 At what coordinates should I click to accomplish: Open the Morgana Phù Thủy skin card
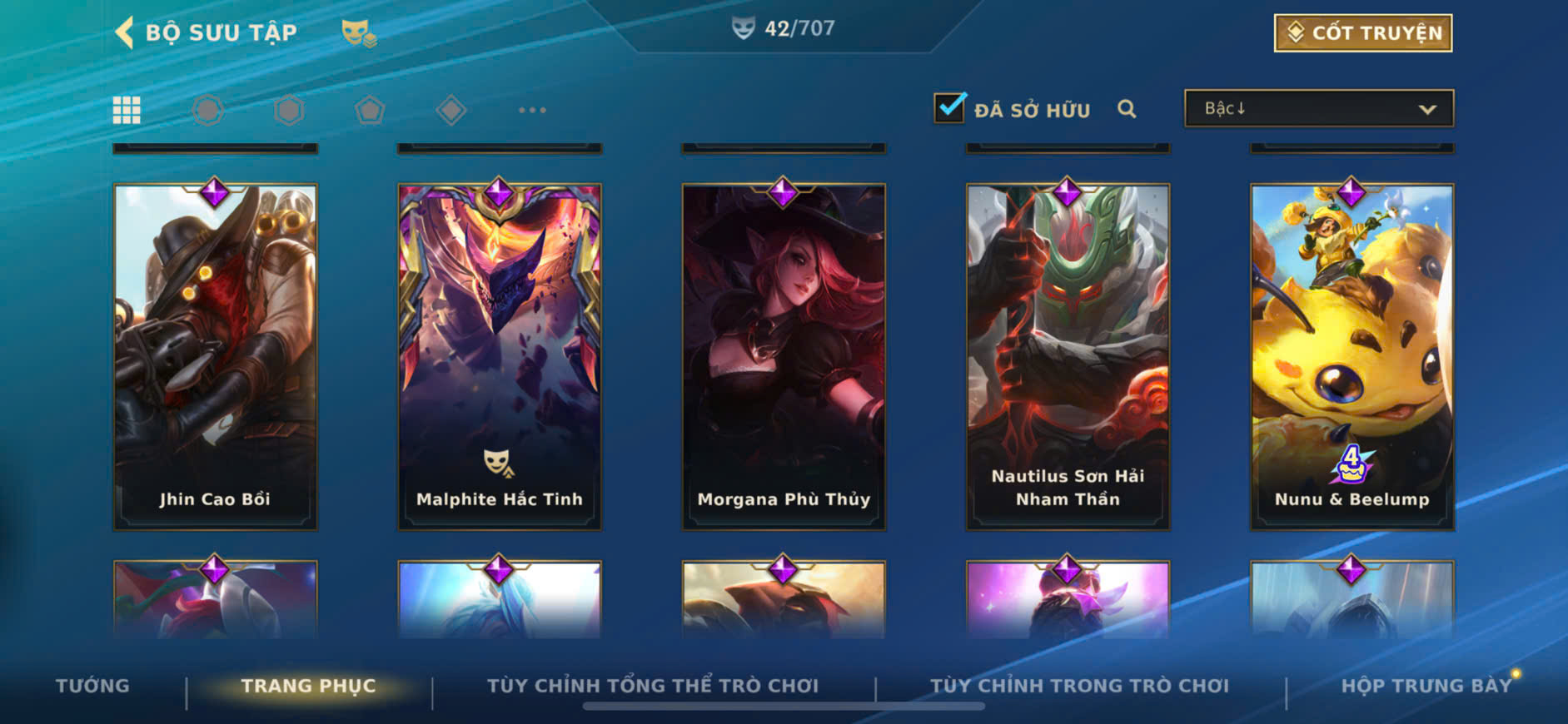[x=784, y=356]
